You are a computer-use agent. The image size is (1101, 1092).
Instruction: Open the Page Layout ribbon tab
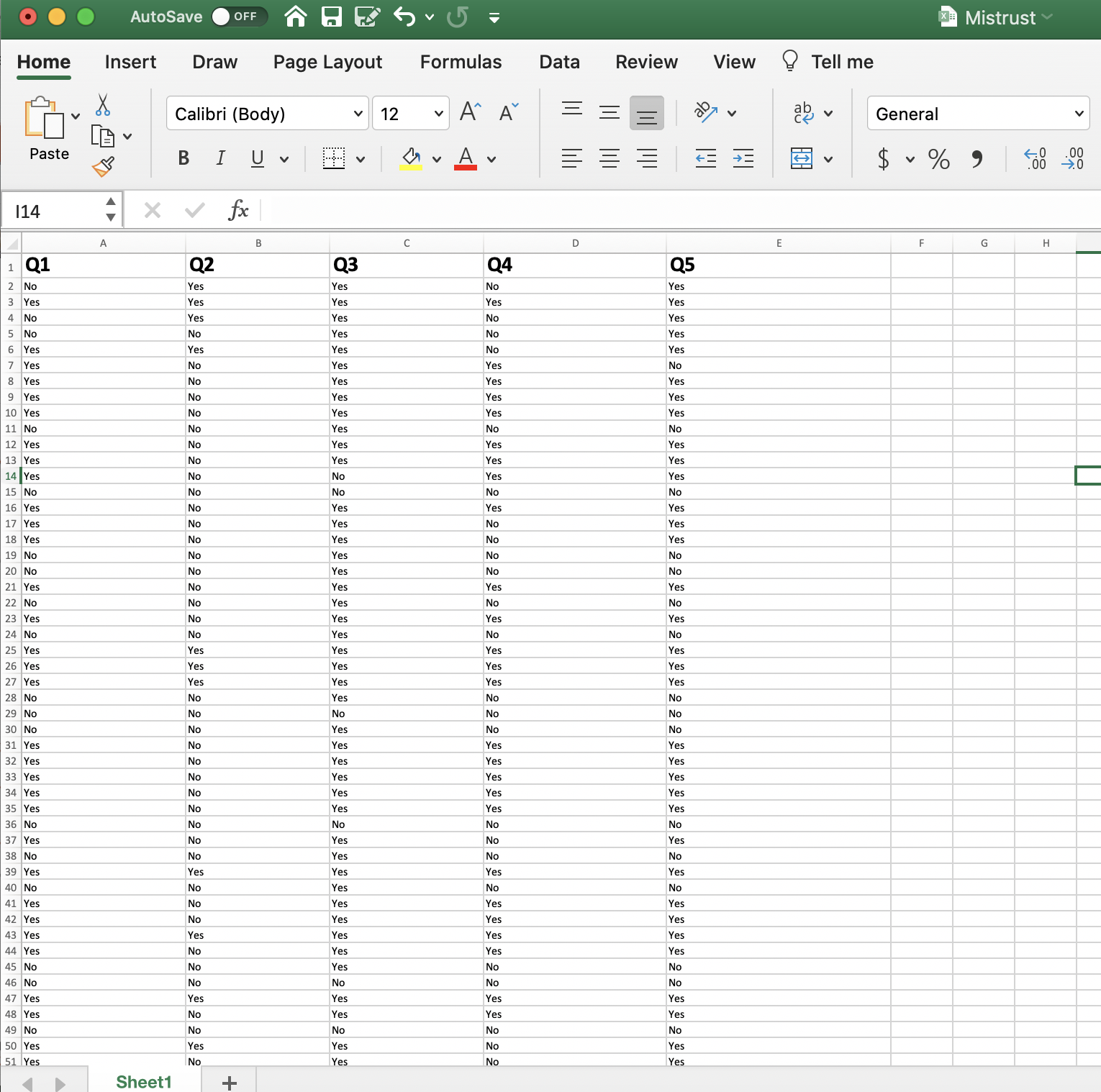click(x=327, y=62)
